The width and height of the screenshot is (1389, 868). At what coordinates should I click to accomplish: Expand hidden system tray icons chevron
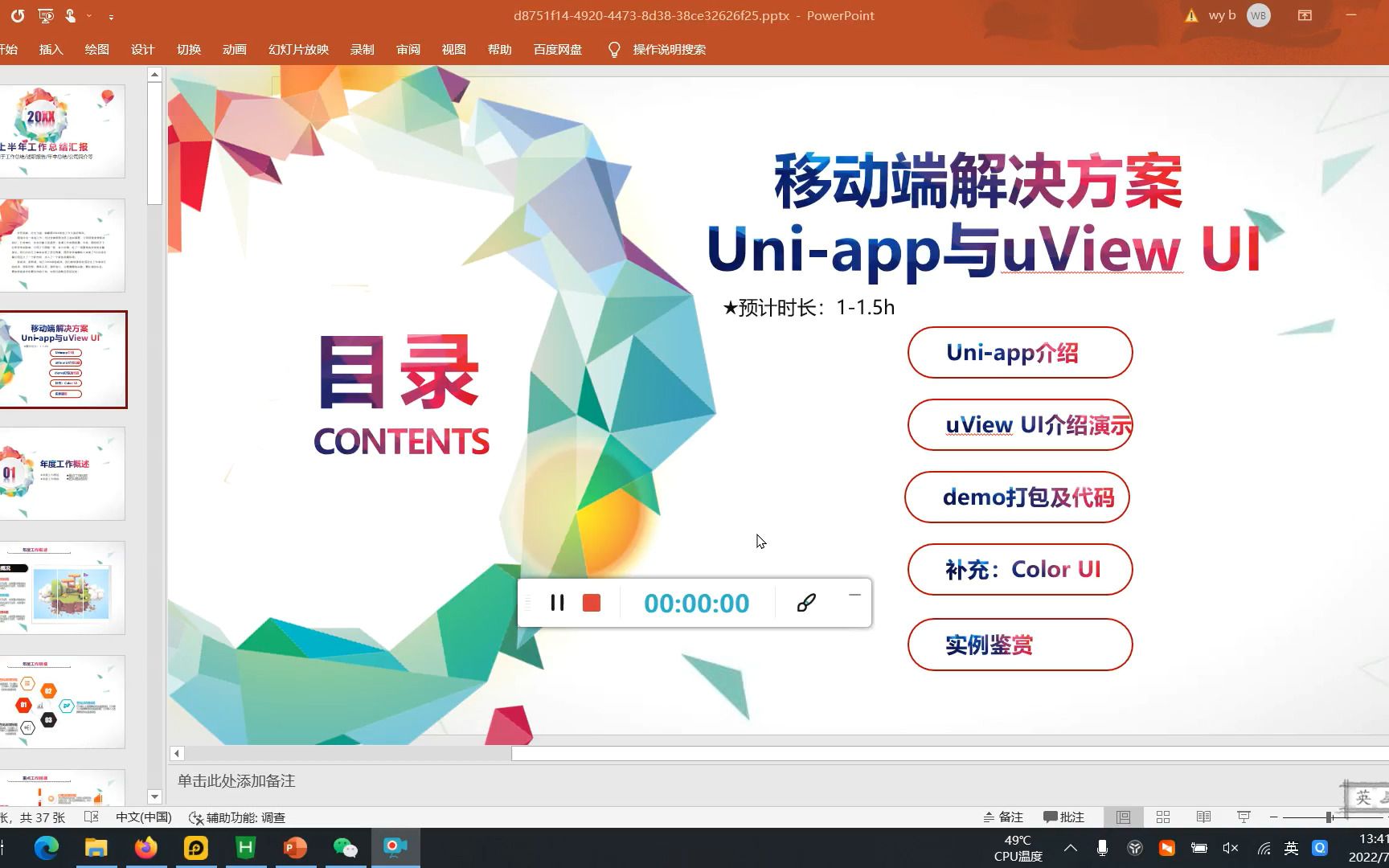(x=1071, y=848)
